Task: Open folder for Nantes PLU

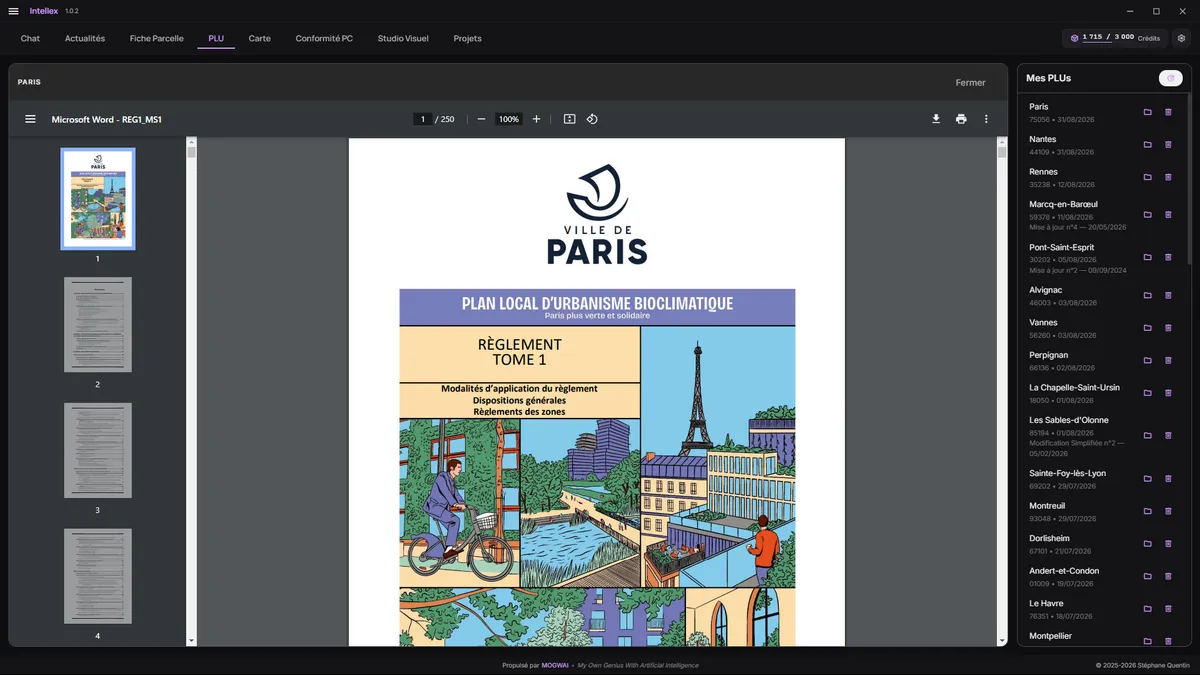Action: coord(1148,145)
